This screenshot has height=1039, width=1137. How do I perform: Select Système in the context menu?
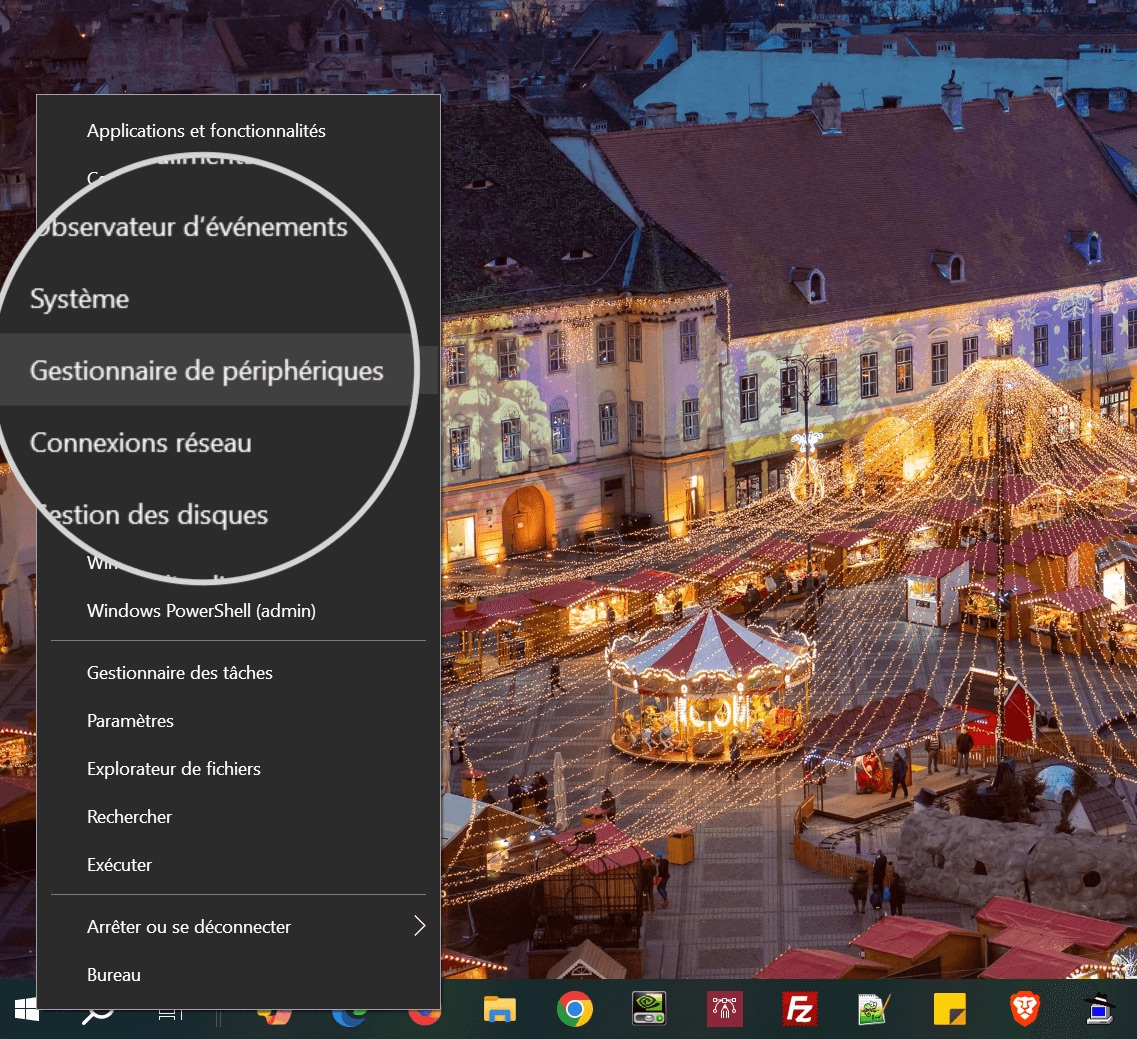[80, 299]
